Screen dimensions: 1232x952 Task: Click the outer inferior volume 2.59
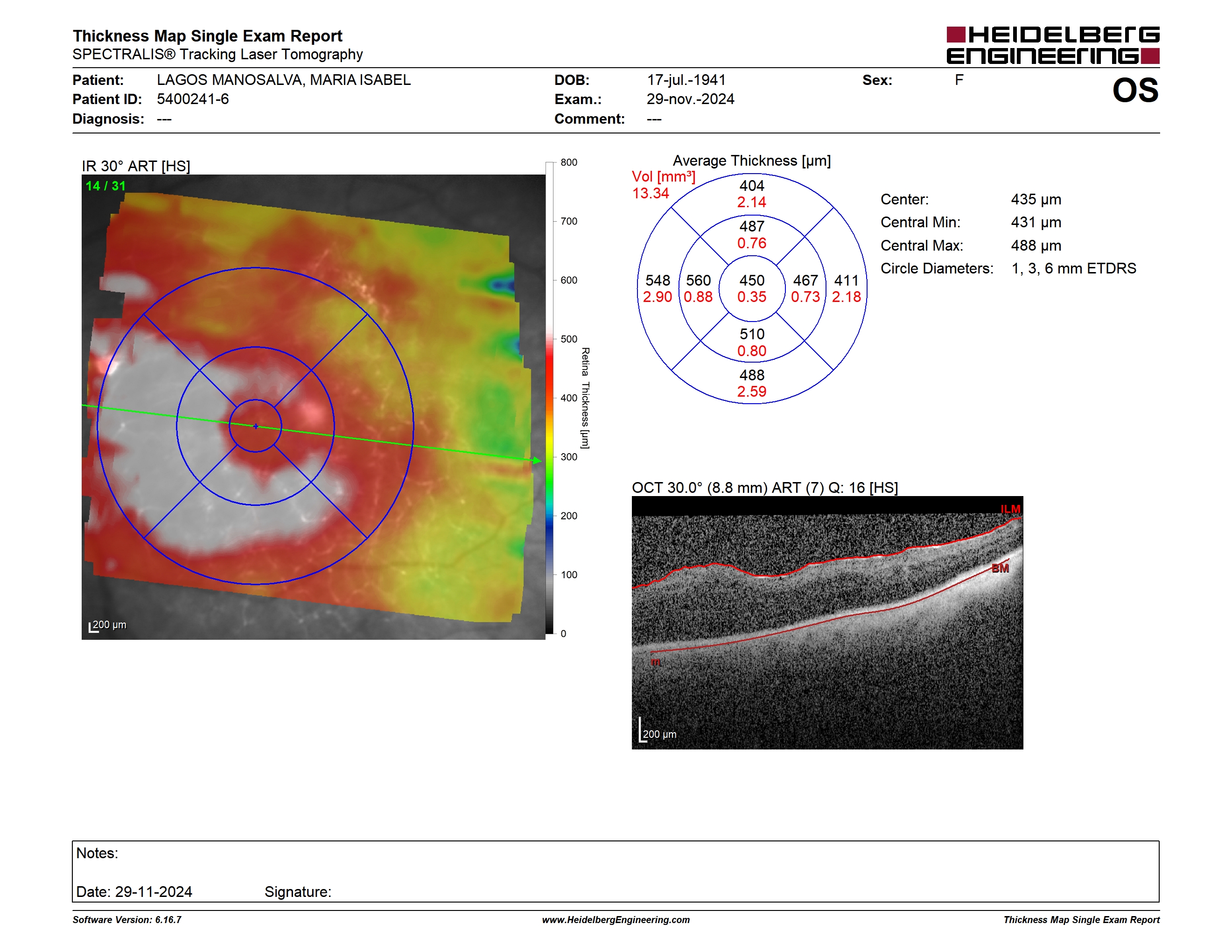(x=752, y=392)
